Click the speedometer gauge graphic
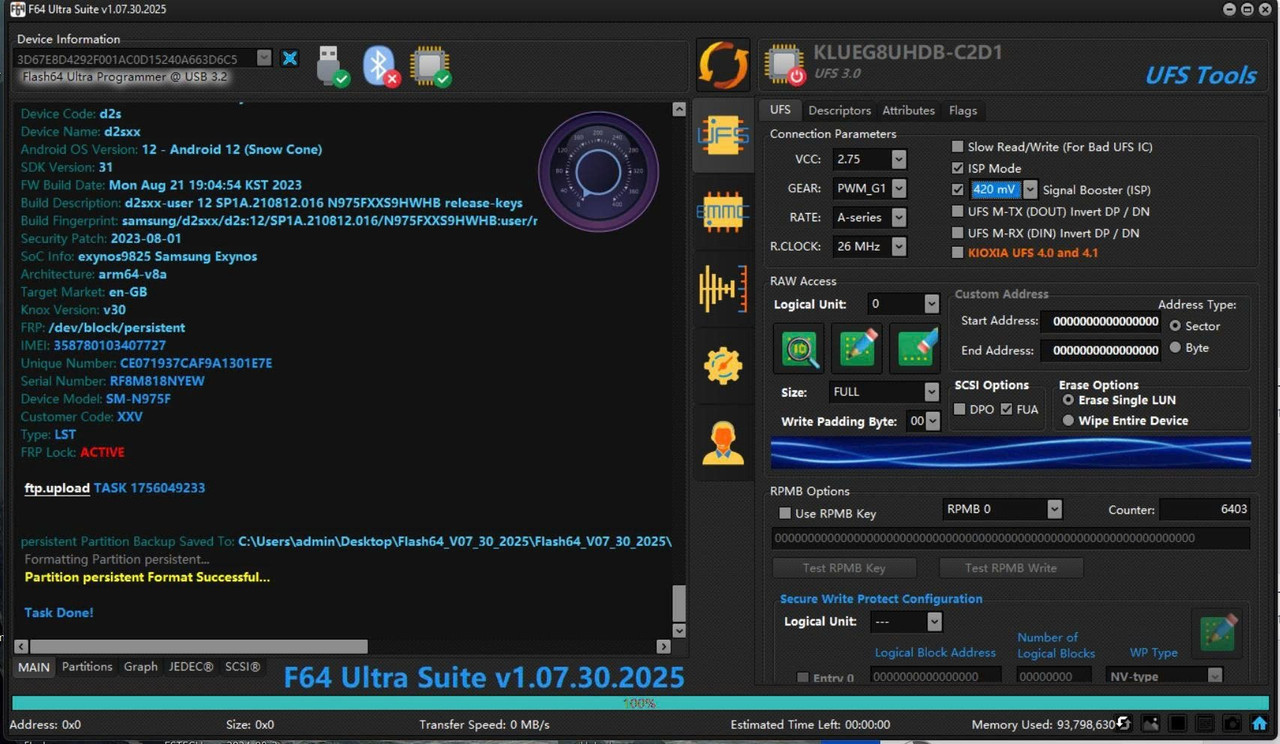Image resolution: width=1280 pixels, height=744 pixels. click(598, 172)
